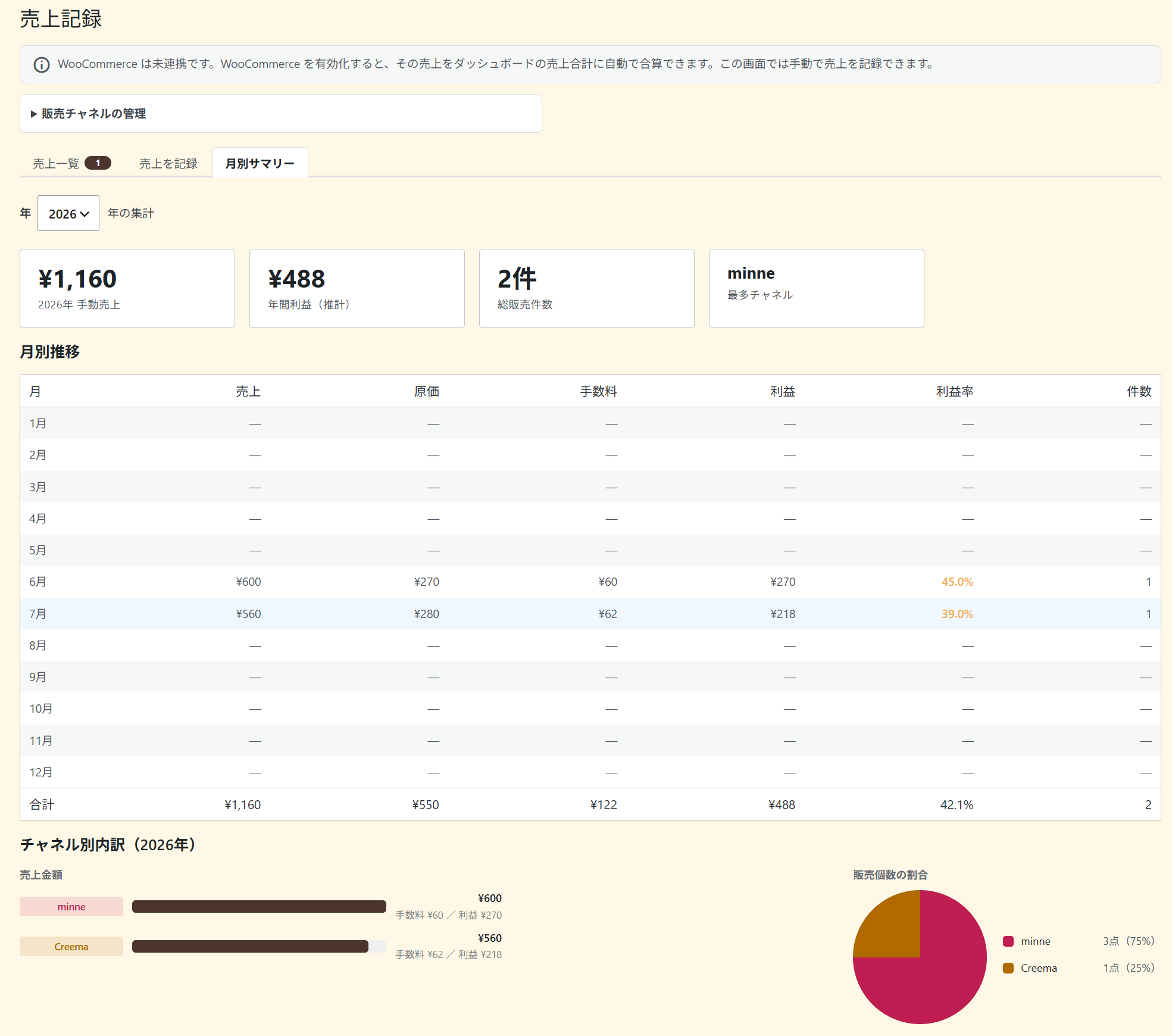1172x1036 pixels.
Task: Click the 月別推移 heading
Action: (50, 352)
